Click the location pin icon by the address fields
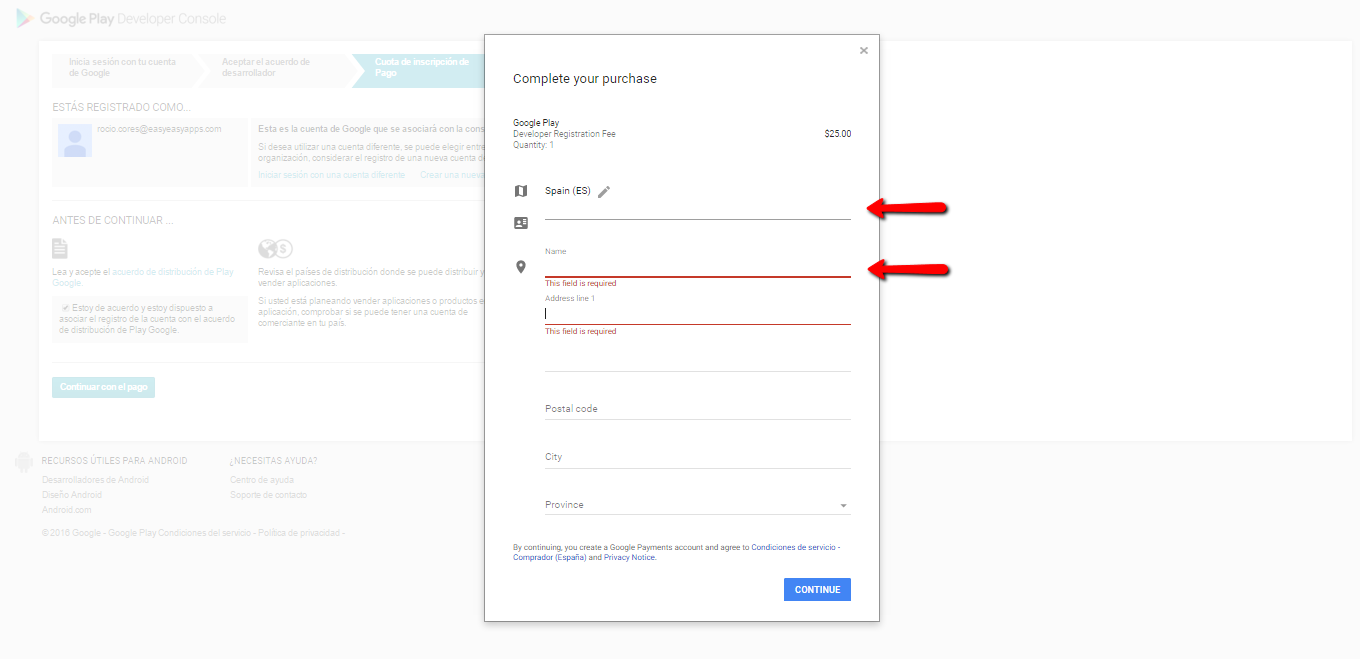 tap(521, 266)
